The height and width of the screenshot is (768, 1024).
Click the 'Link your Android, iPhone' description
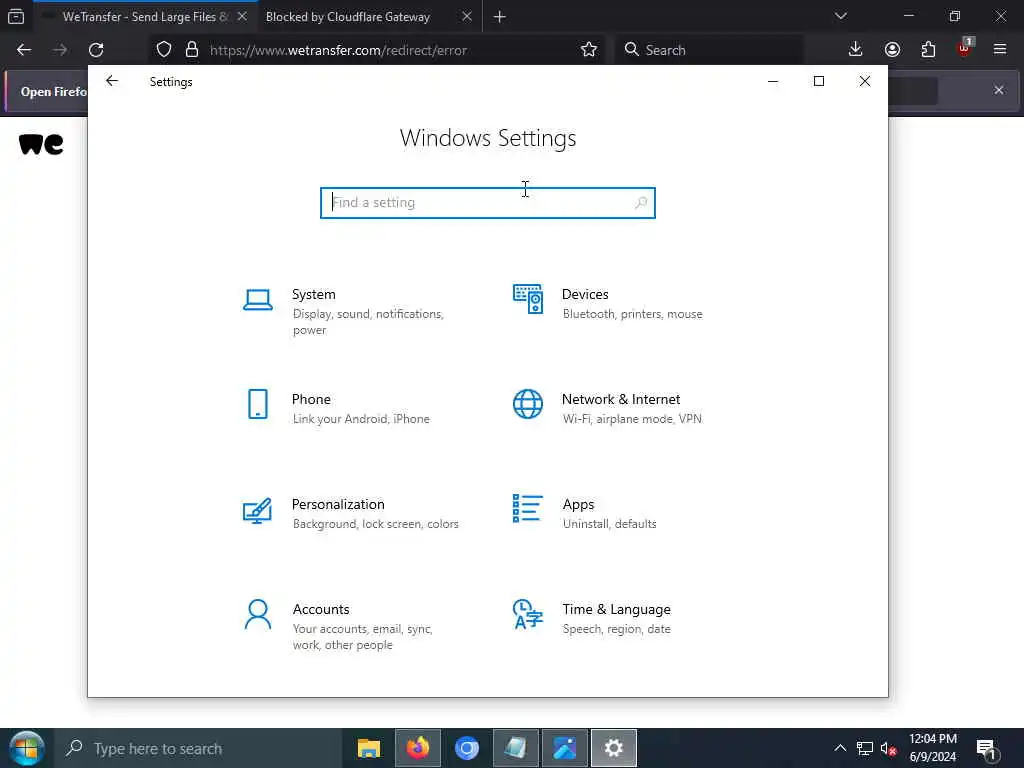coord(361,419)
